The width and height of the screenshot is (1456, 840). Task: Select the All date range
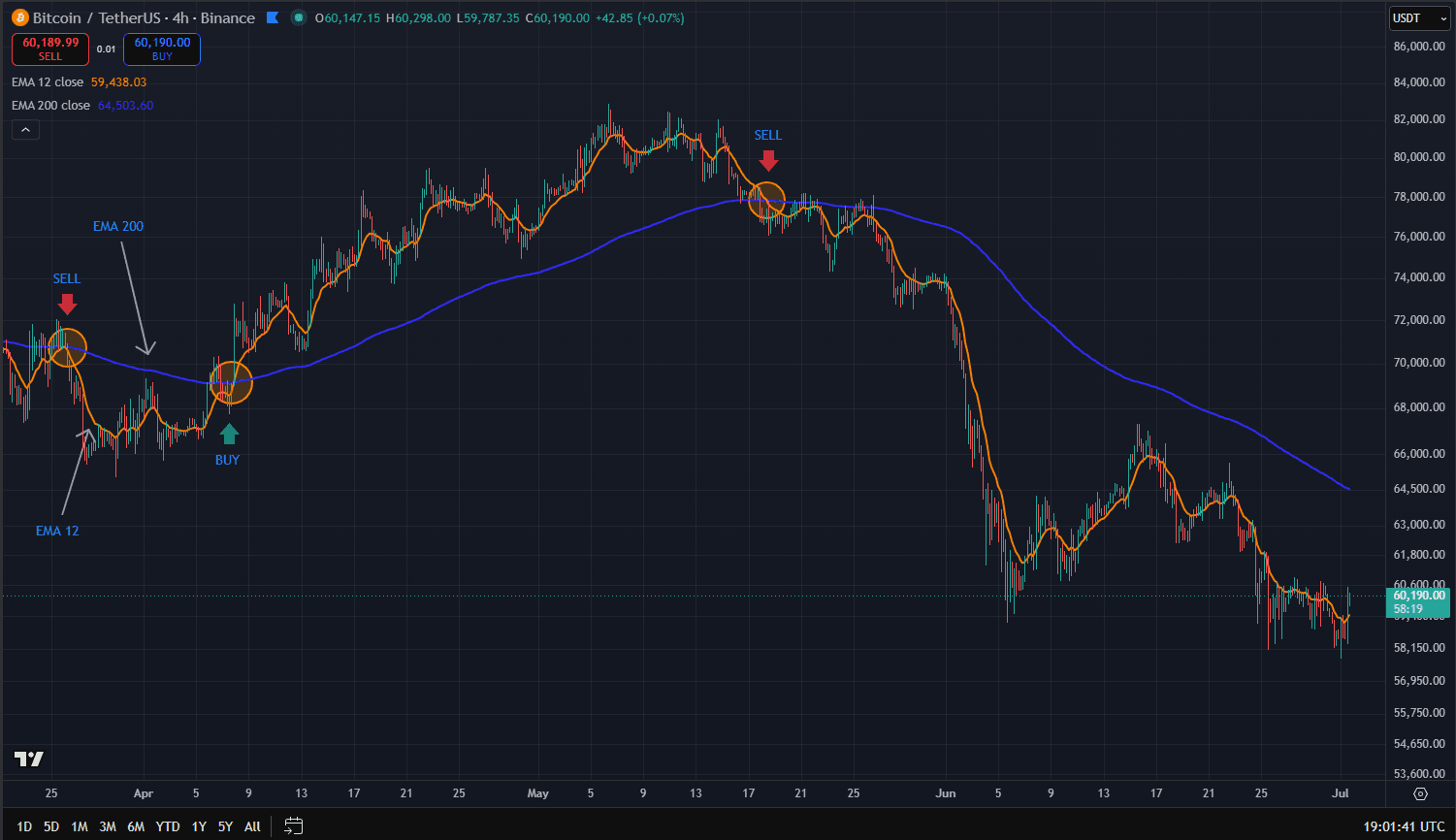click(252, 826)
